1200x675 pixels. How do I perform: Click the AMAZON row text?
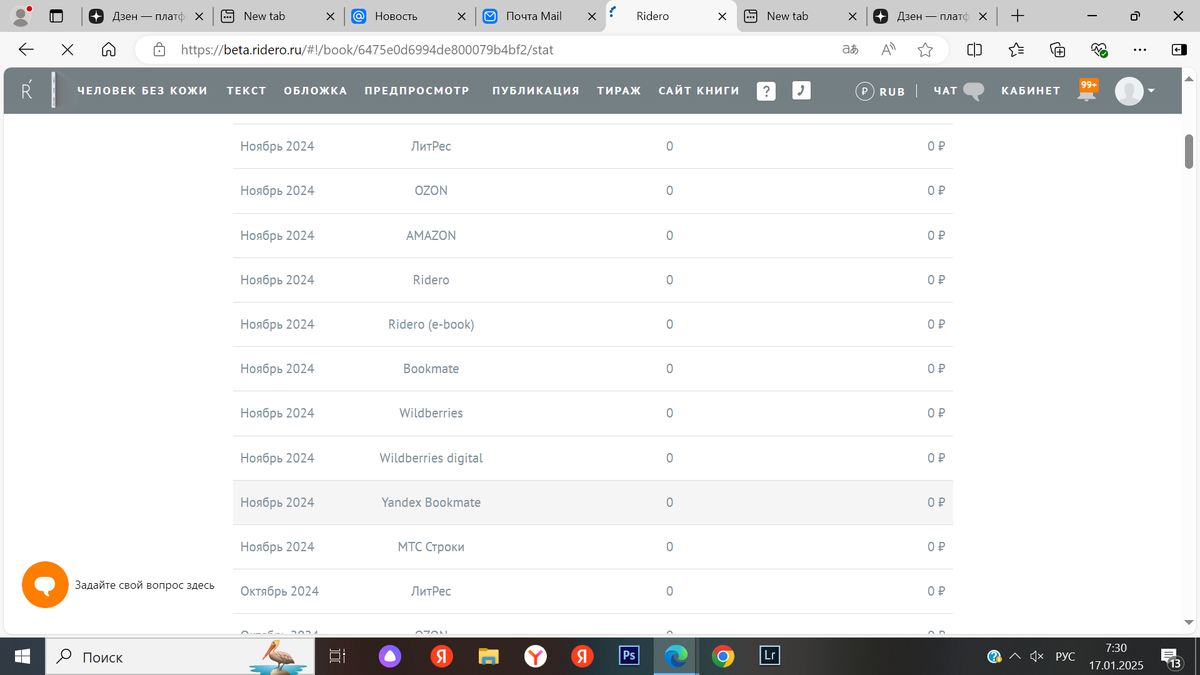431,235
